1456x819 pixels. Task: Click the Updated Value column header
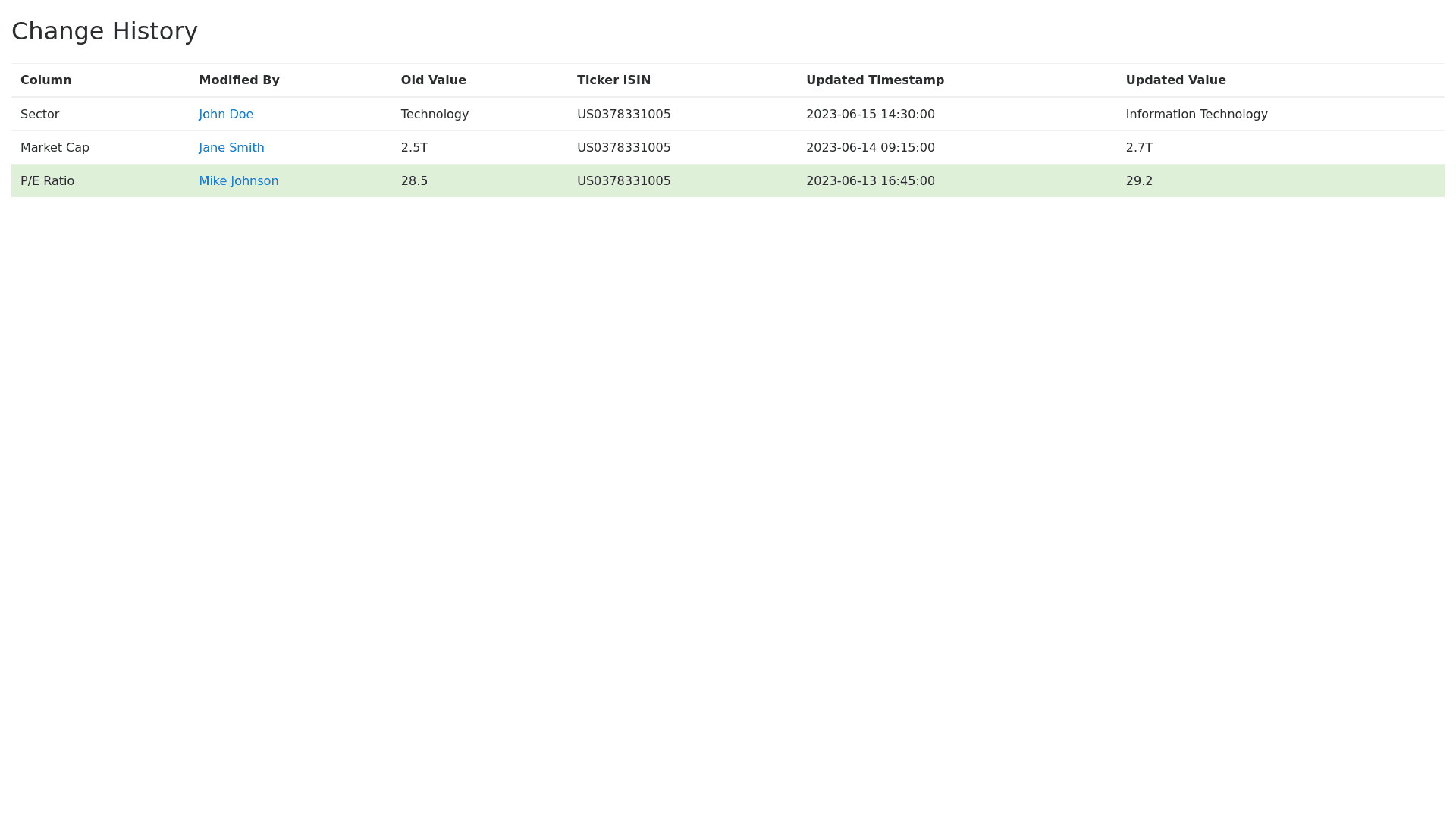point(1175,80)
